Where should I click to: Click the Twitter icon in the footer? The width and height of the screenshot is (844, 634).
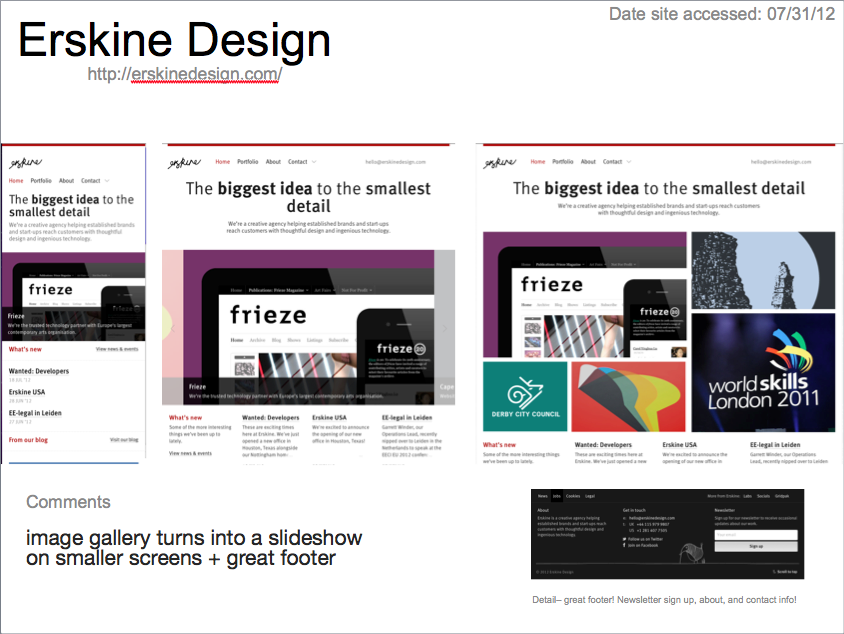(625, 538)
